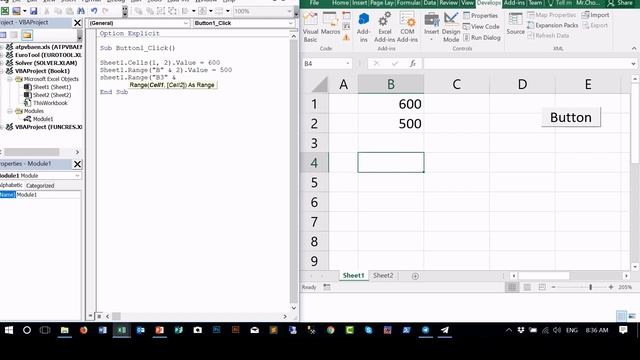Switch to Normal view in the status bar

(x=511, y=287)
